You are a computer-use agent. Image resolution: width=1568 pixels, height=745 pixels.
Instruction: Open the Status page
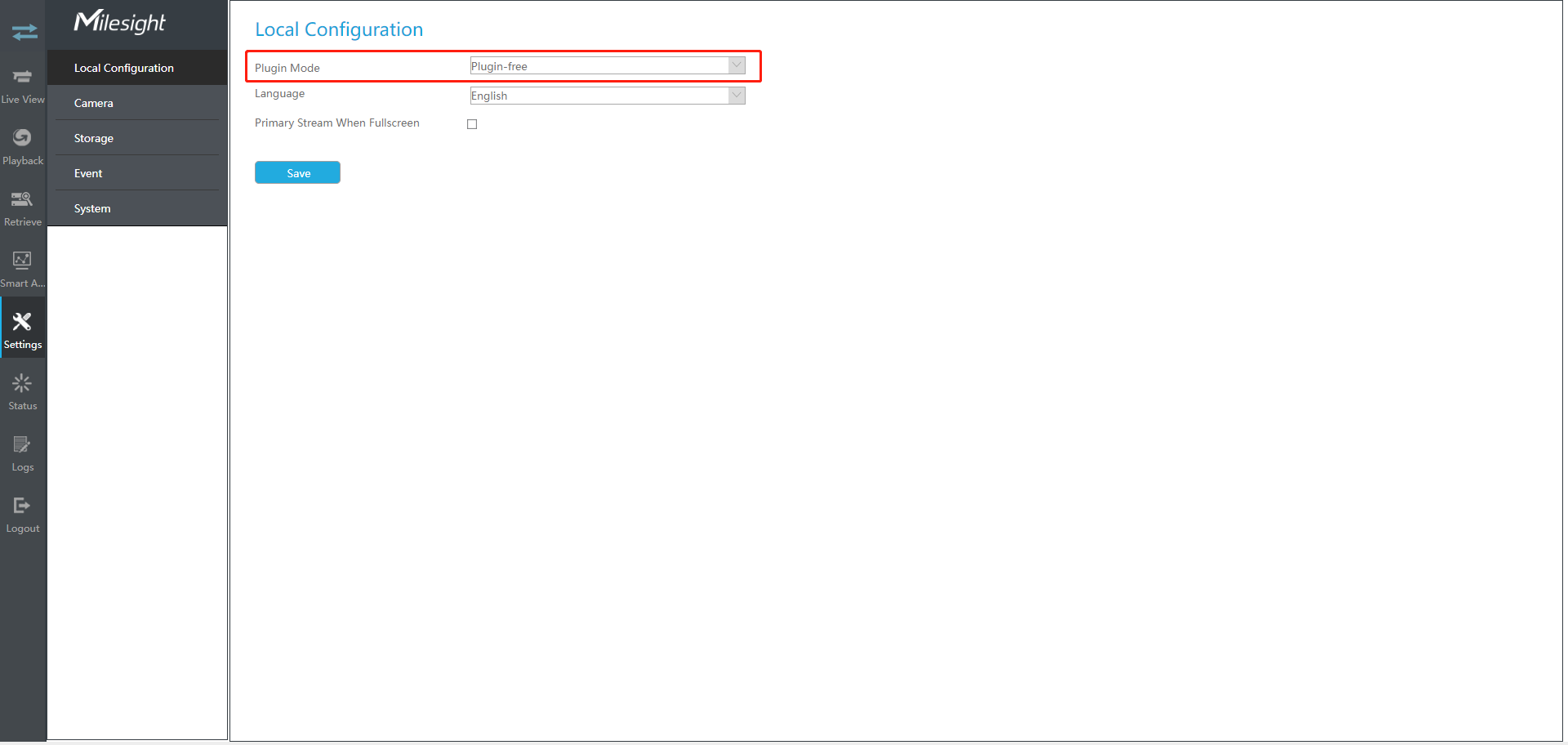[23, 392]
